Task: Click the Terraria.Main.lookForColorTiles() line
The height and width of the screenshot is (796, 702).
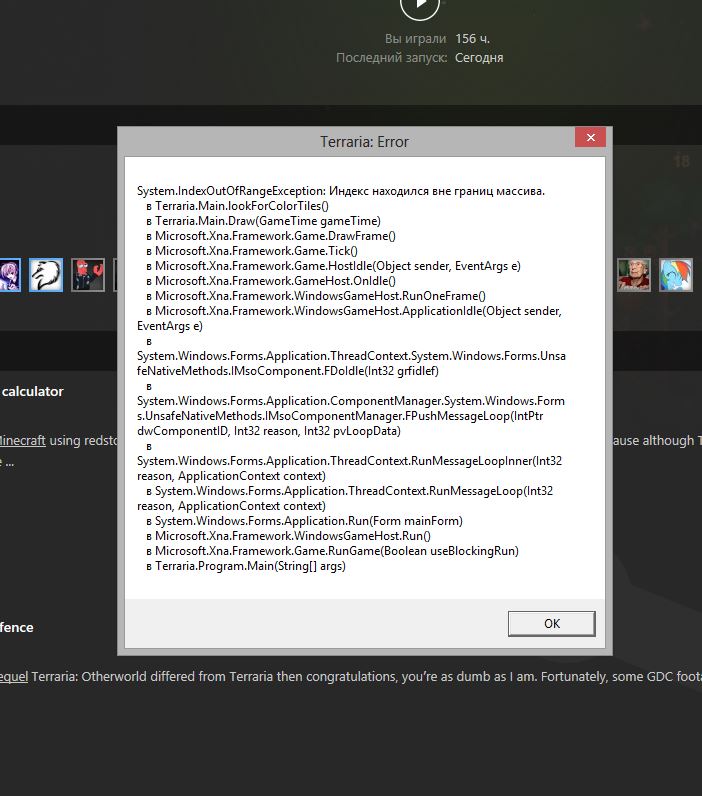Action: click(x=237, y=206)
